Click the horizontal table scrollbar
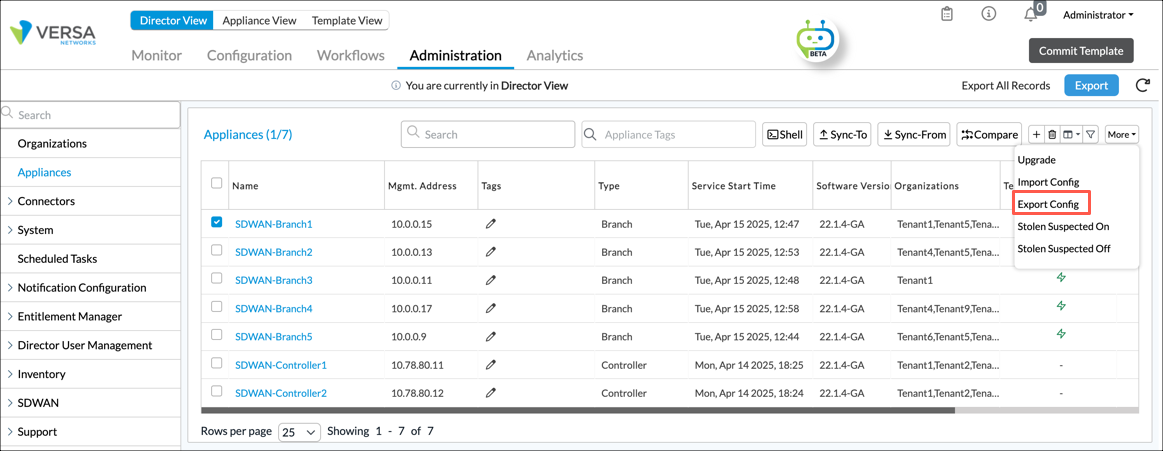This screenshot has width=1163, height=451. (x=578, y=409)
